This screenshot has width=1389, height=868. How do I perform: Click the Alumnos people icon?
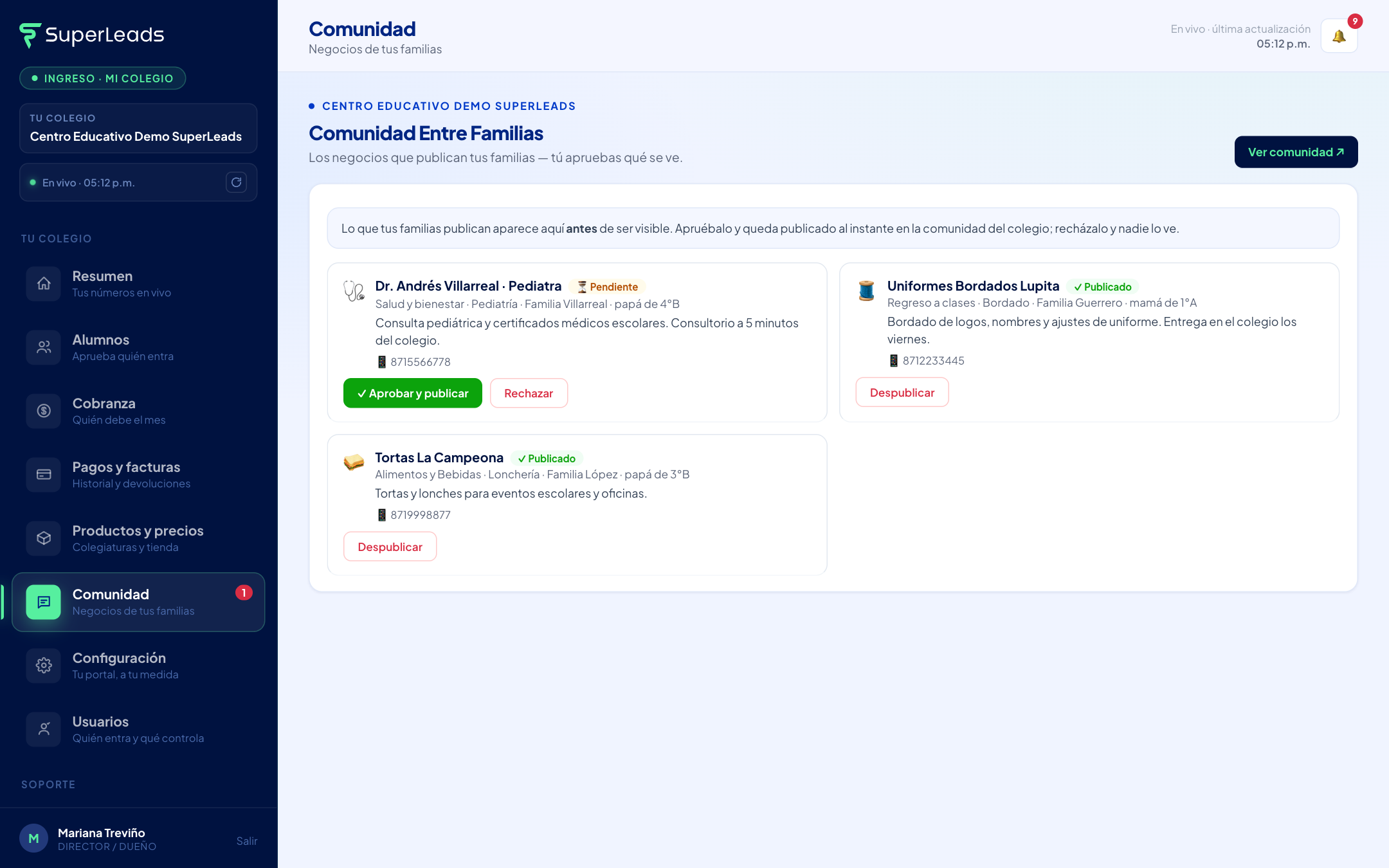(44, 347)
